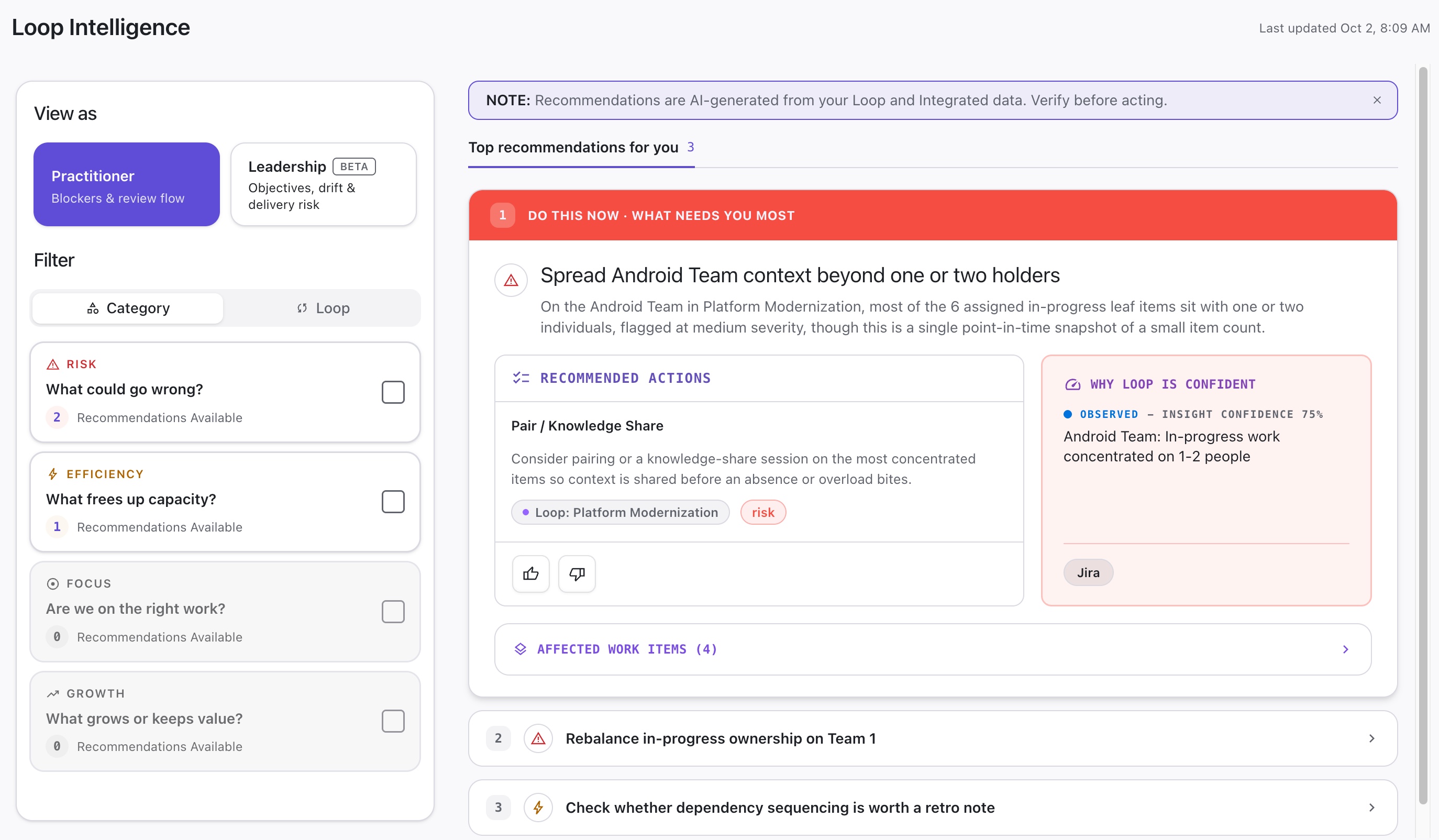Click the Efficiency lightning icon in filter card

[52, 474]
